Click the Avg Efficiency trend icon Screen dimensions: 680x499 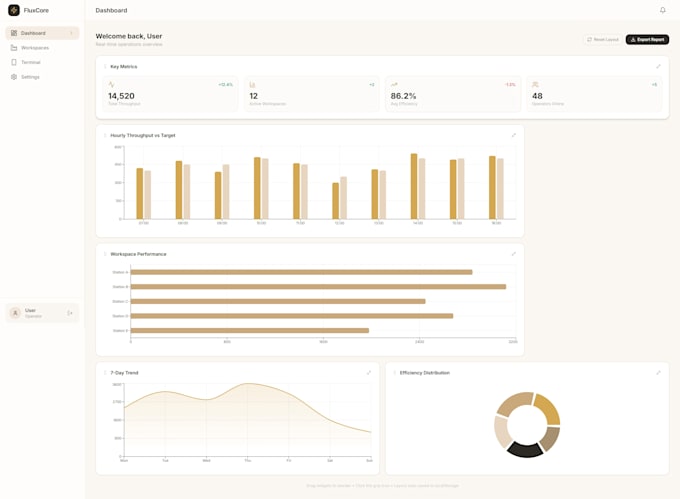coord(394,85)
